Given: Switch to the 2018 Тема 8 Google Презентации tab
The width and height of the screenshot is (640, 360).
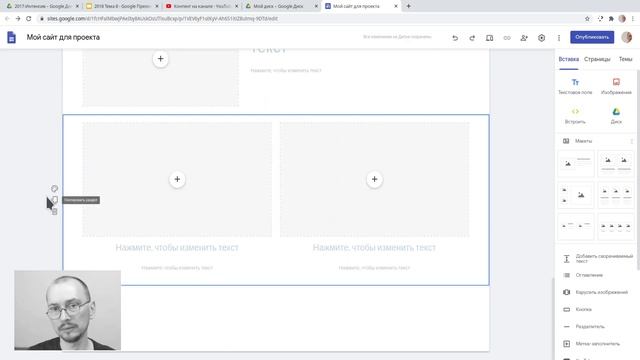Looking at the screenshot, I should [122, 6].
